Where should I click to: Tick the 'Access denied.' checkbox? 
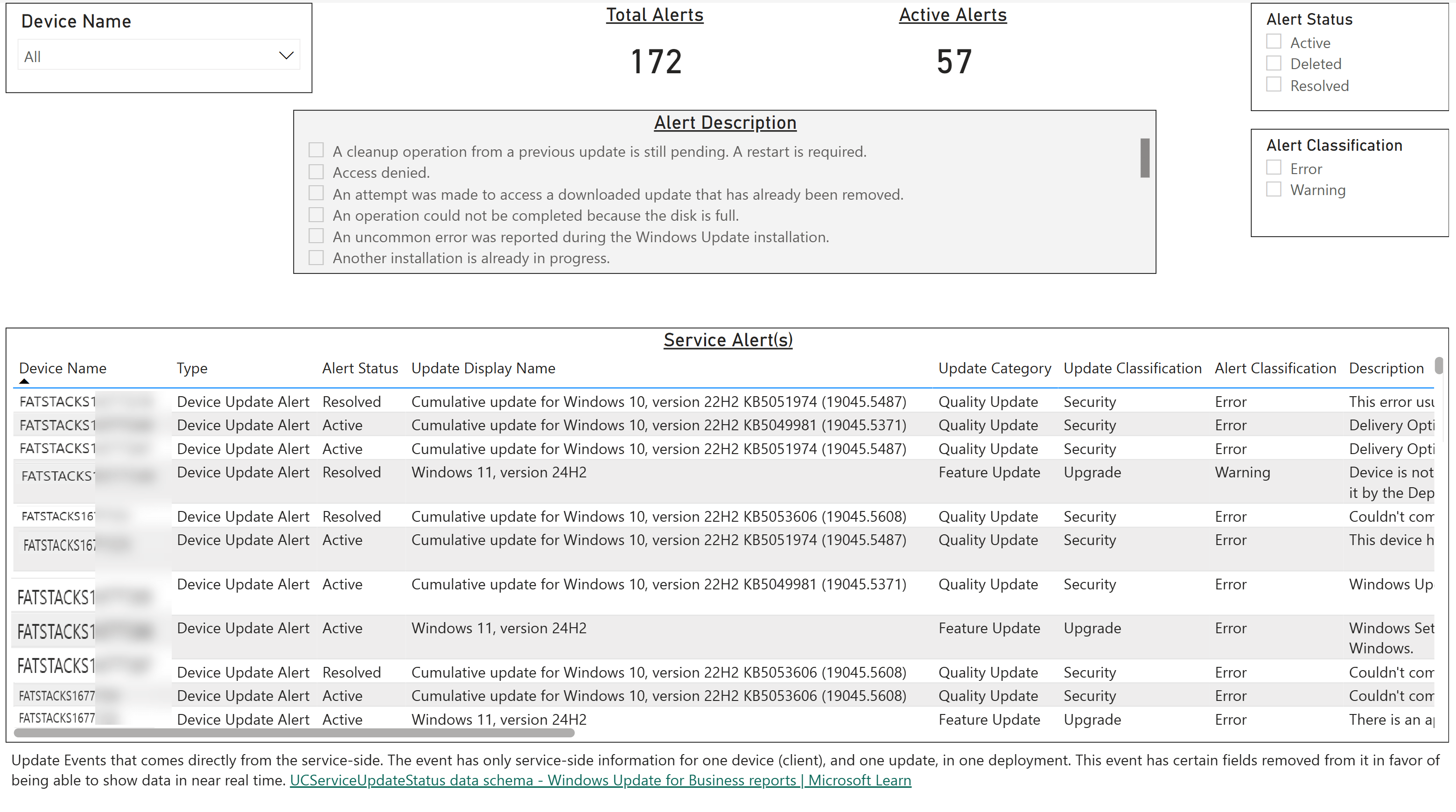click(316, 172)
